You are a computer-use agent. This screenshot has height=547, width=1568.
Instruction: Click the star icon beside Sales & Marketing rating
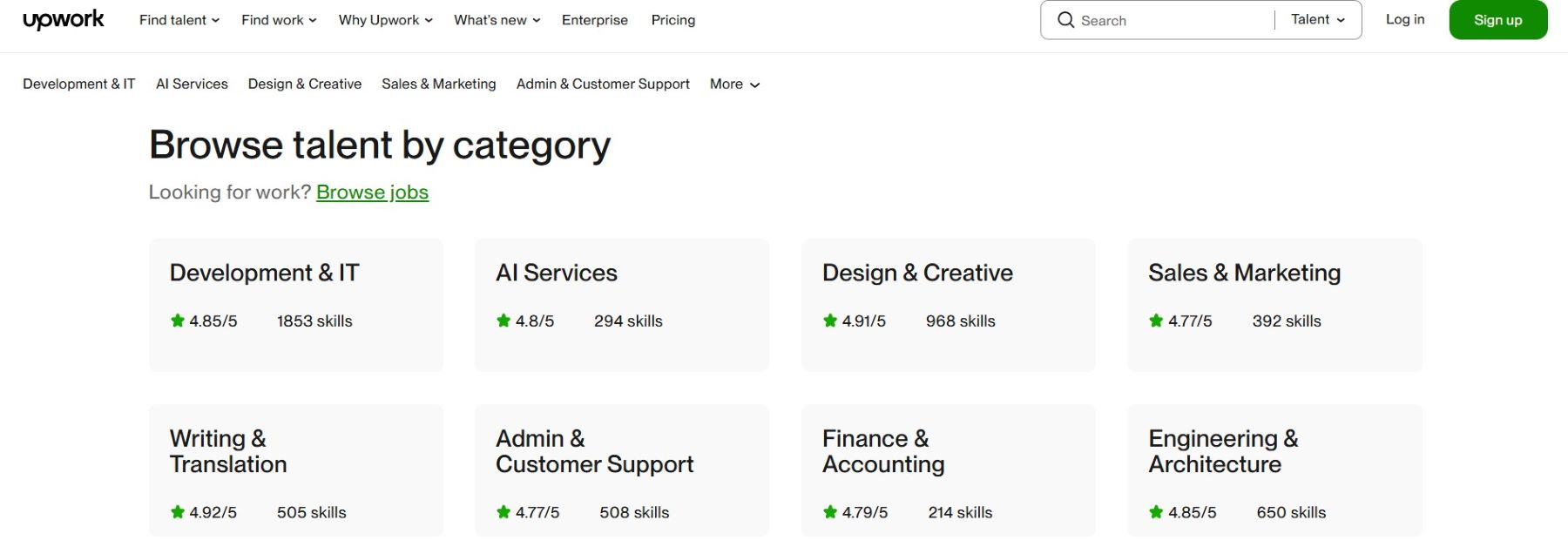click(x=1157, y=321)
